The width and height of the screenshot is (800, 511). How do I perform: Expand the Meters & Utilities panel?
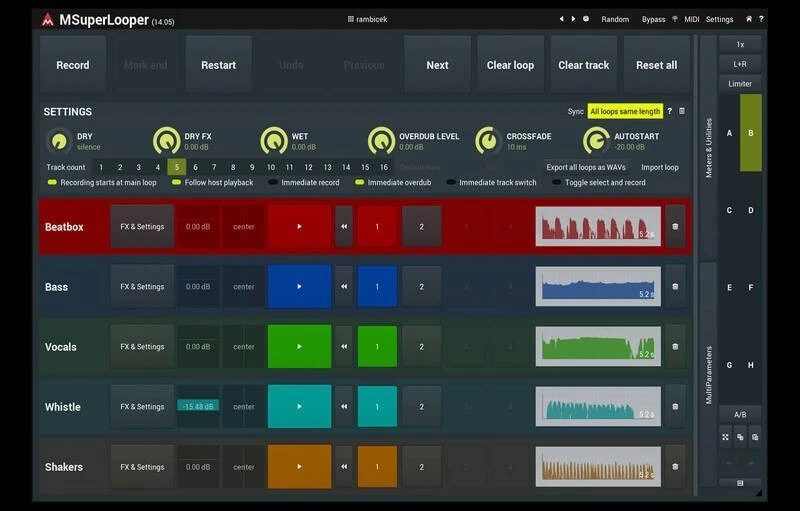click(x=708, y=148)
